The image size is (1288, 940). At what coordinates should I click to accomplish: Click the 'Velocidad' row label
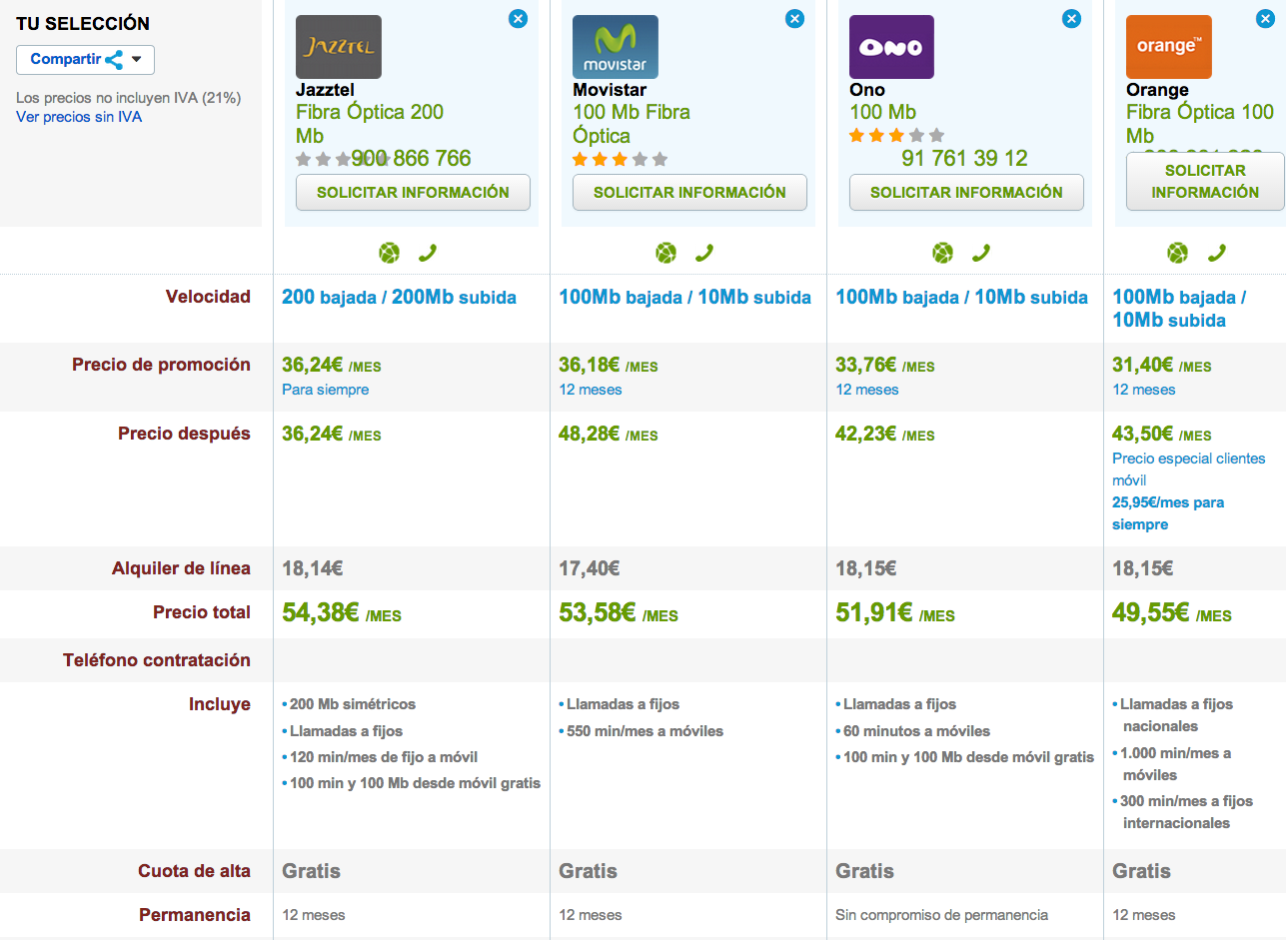pos(208,297)
